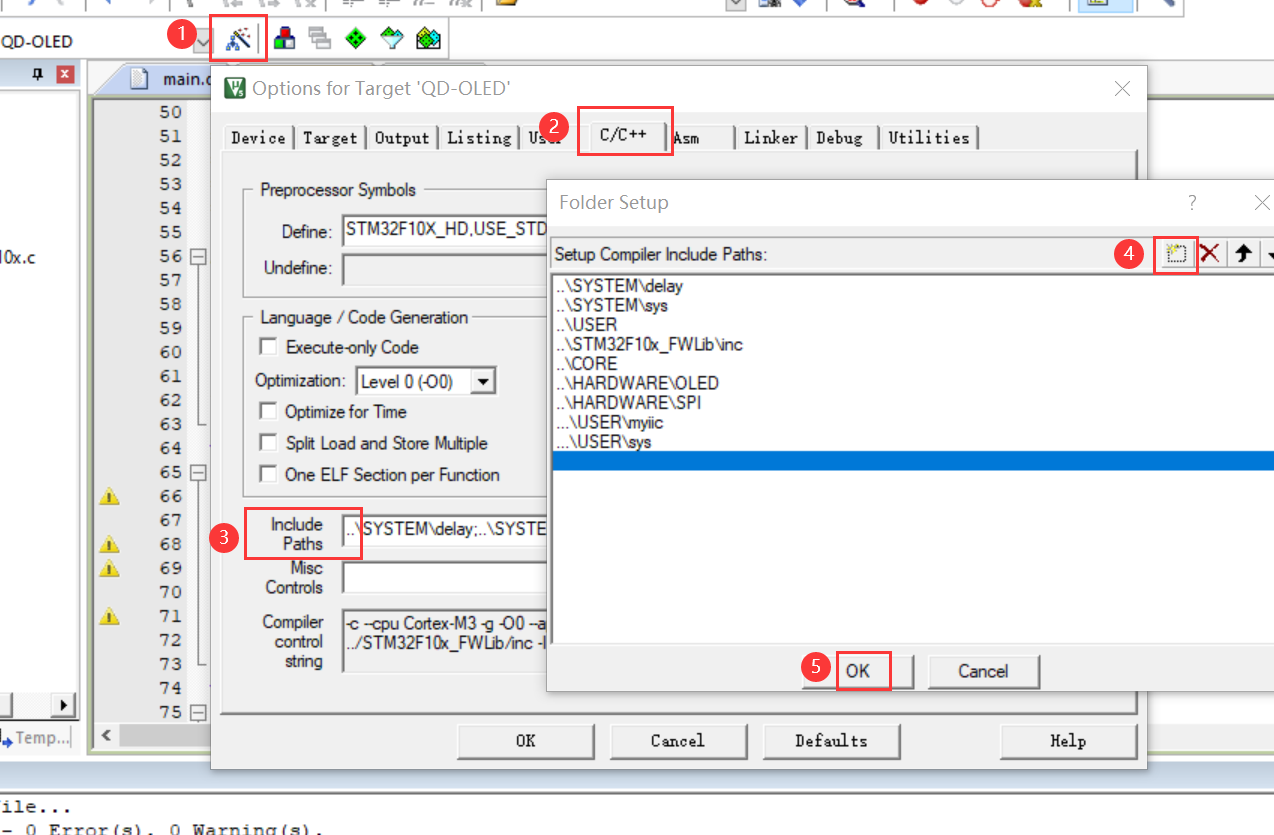Click warning icon at line 69

pyautogui.click(x=109, y=568)
